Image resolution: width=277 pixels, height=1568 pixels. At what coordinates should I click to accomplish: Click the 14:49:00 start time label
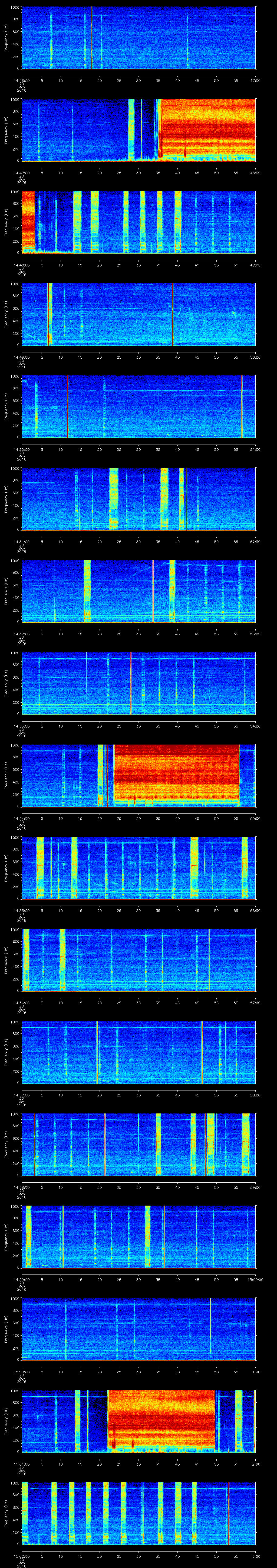coord(21,357)
